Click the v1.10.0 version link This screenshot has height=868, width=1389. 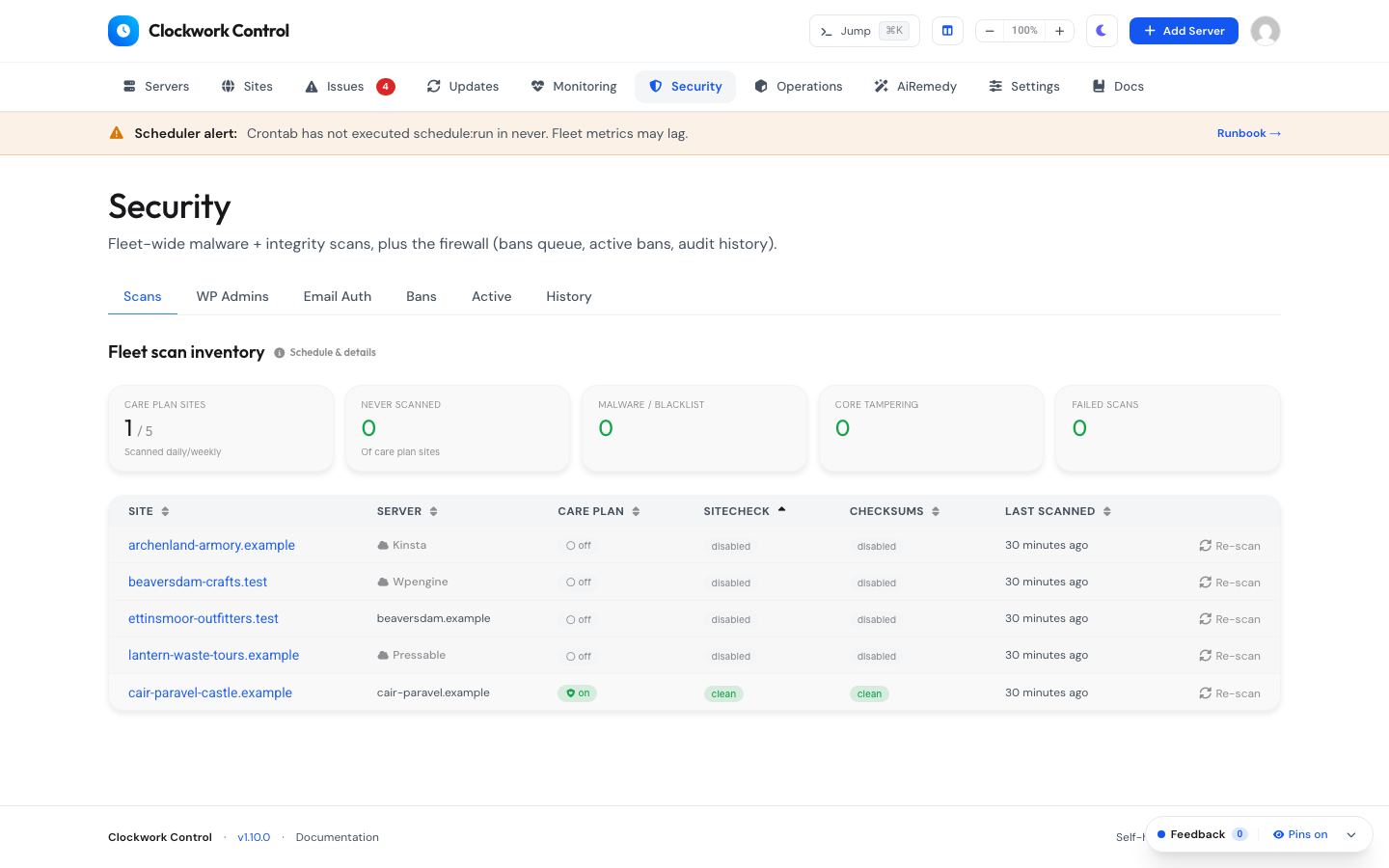pyautogui.click(x=254, y=837)
